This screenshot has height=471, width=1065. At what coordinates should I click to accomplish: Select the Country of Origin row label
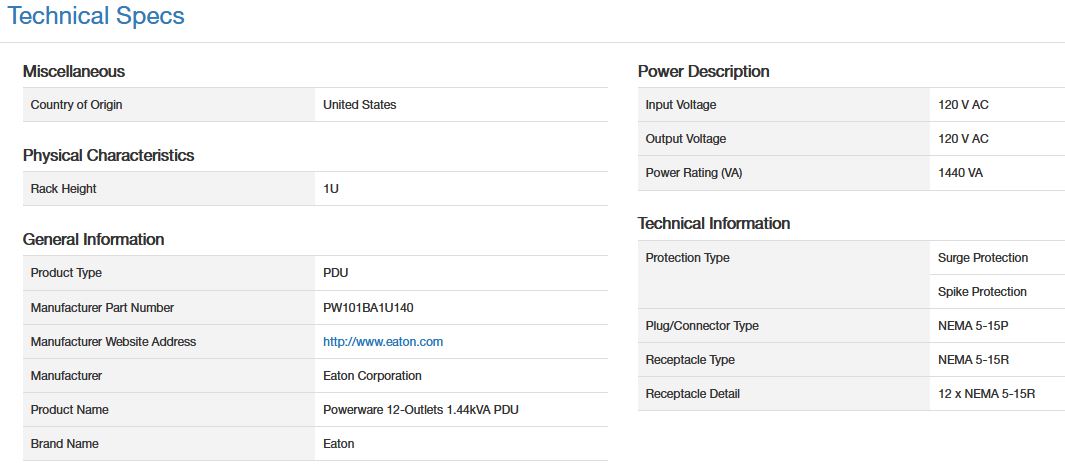(x=76, y=105)
